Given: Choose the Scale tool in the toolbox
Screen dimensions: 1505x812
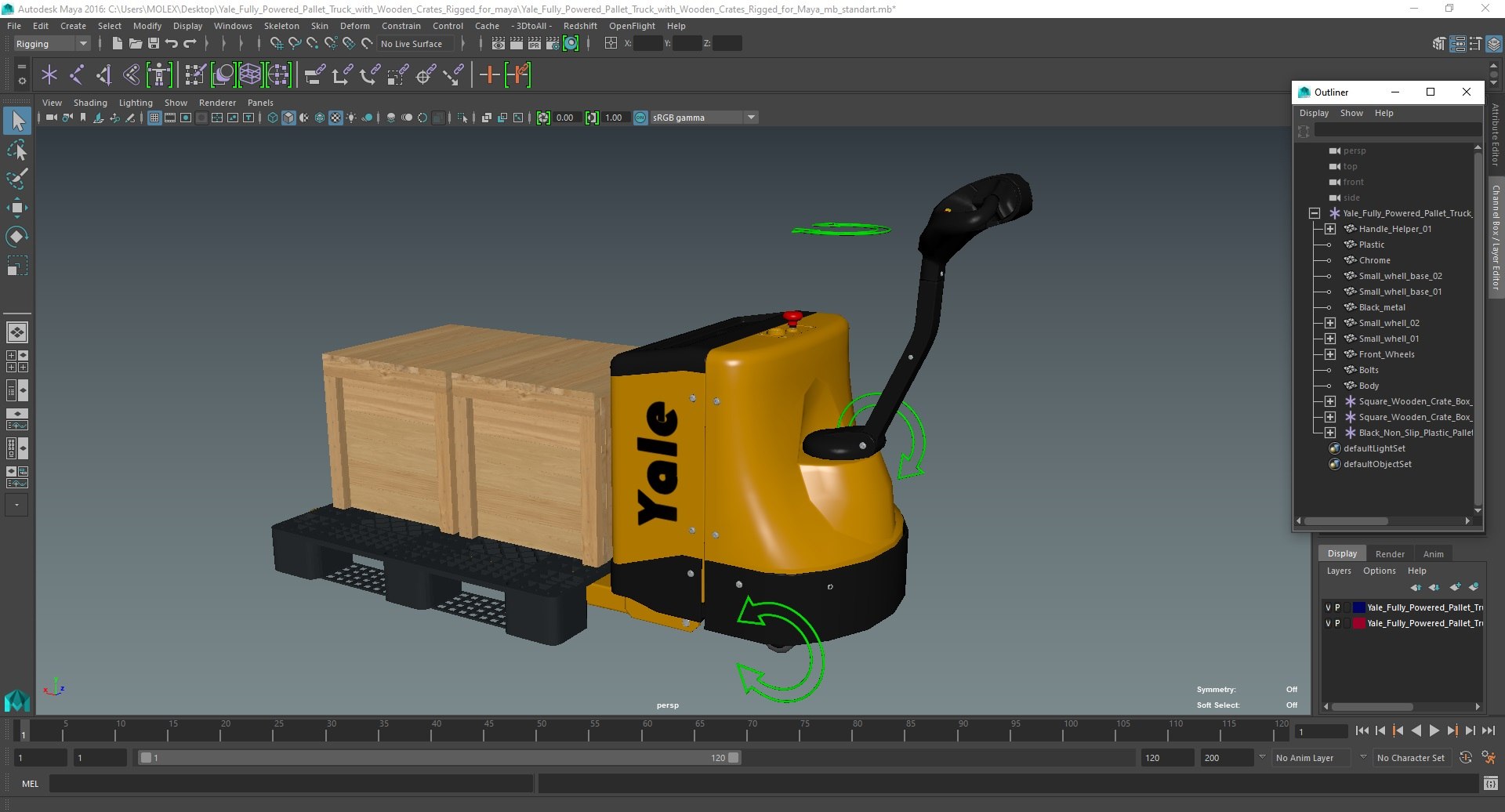Looking at the screenshot, I should click(x=17, y=266).
